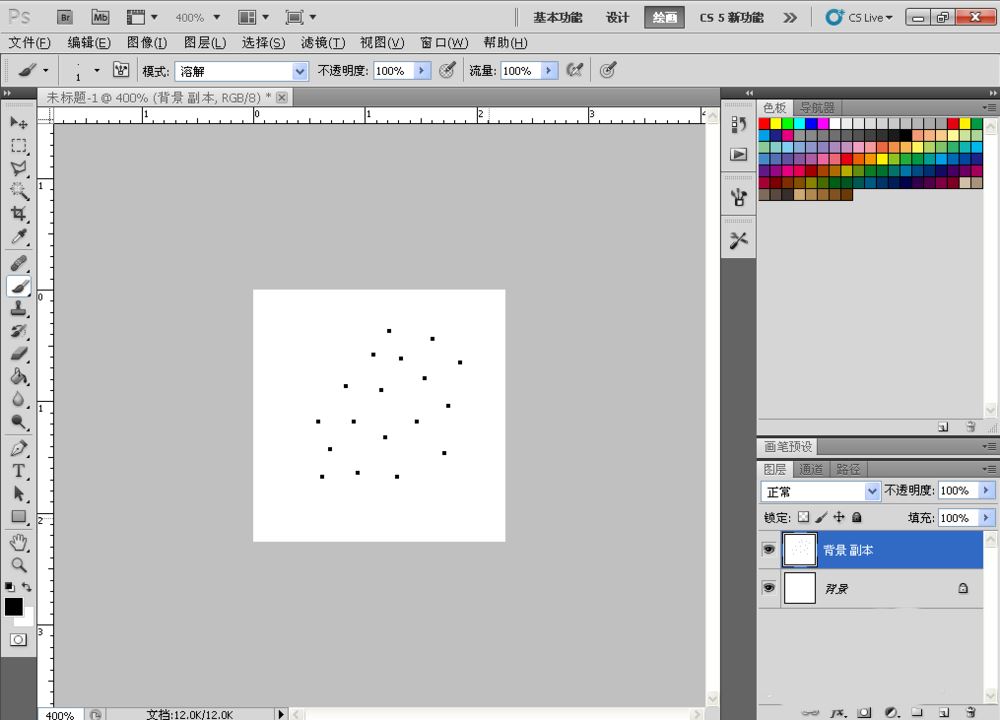The image size is (1000, 720).
Task: Enable airbrush mode next to flow
Action: [x=575, y=70]
